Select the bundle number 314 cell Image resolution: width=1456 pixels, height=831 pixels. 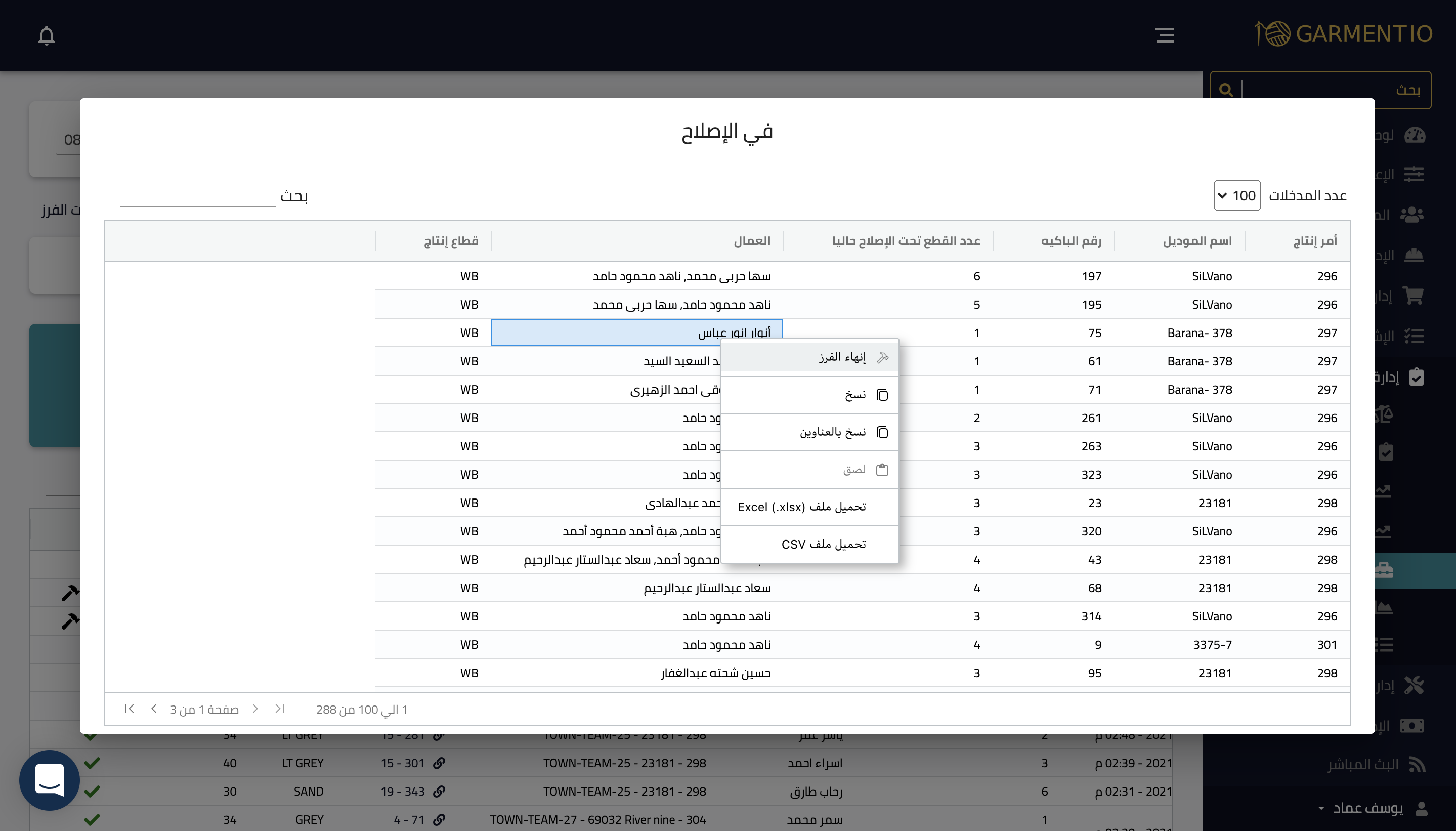[x=1054, y=616]
